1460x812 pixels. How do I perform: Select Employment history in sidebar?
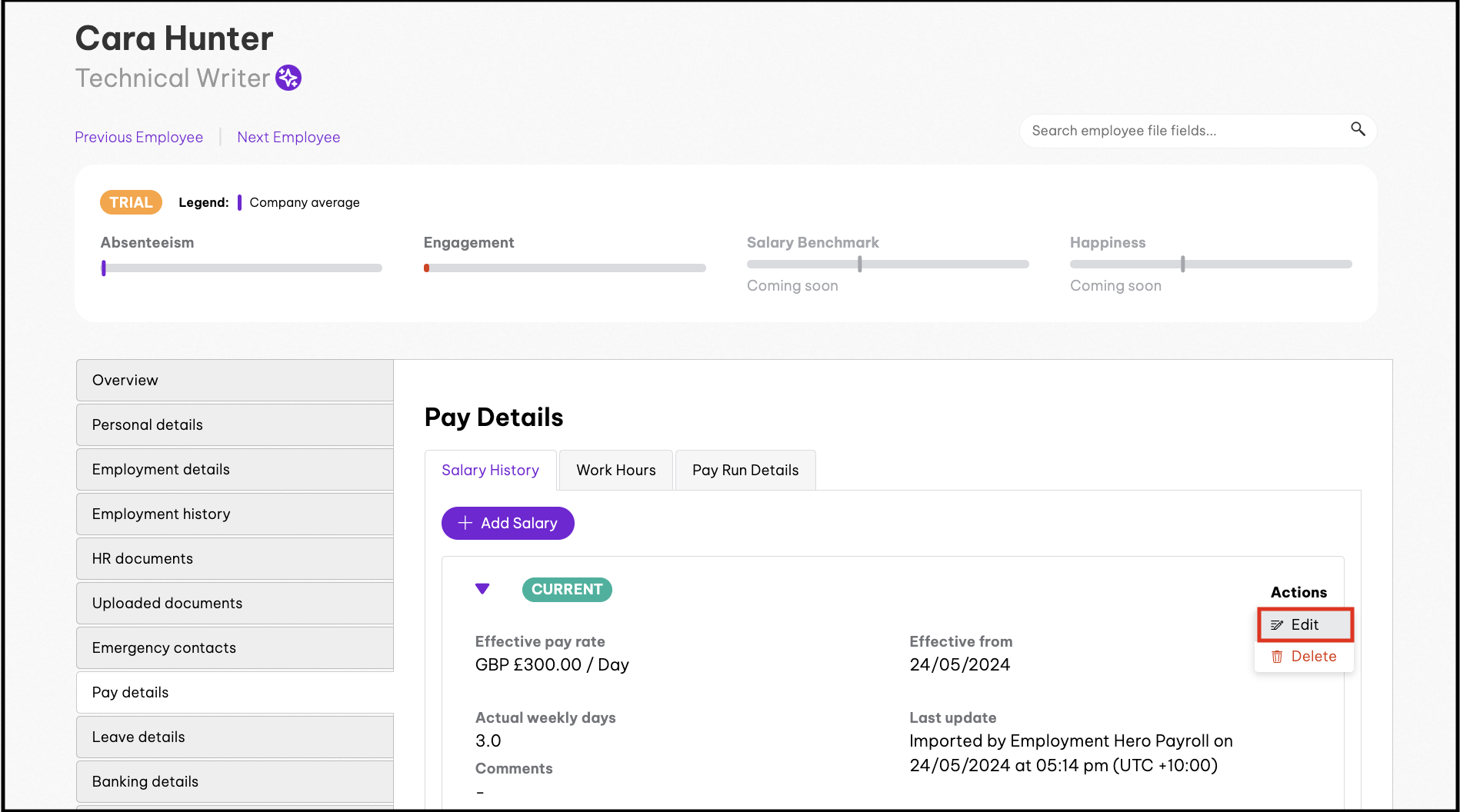pos(235,514)
